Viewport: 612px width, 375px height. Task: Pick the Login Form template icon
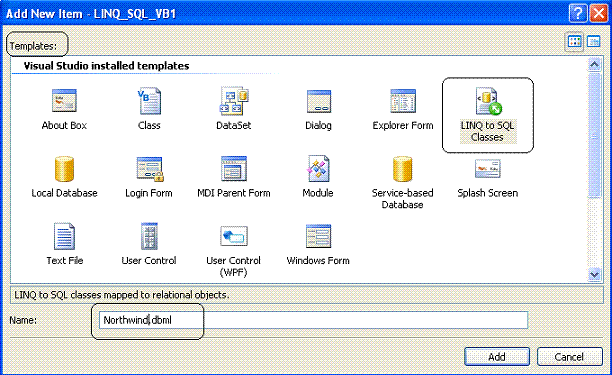click(149, 169)
